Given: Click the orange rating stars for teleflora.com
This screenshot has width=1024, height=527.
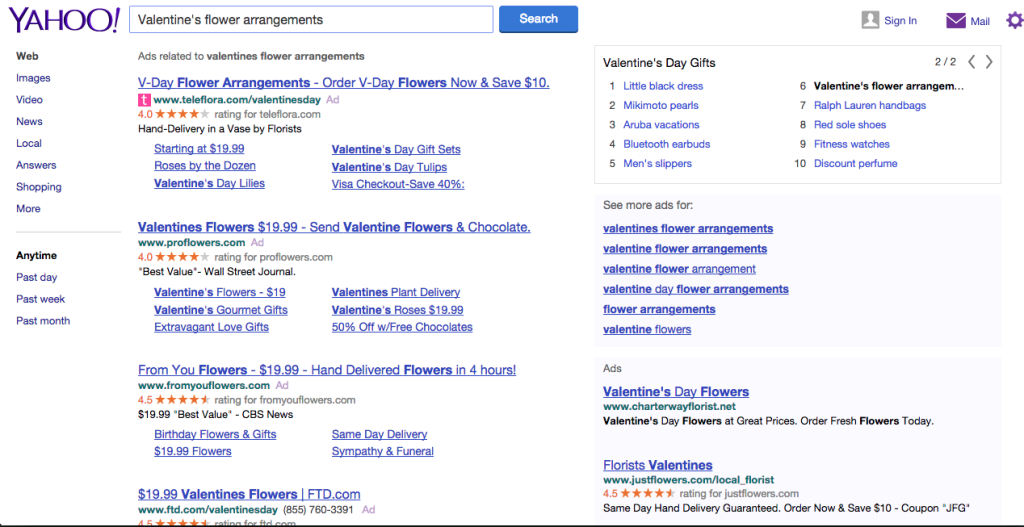Looking at the screenshot, I should 182,114.
